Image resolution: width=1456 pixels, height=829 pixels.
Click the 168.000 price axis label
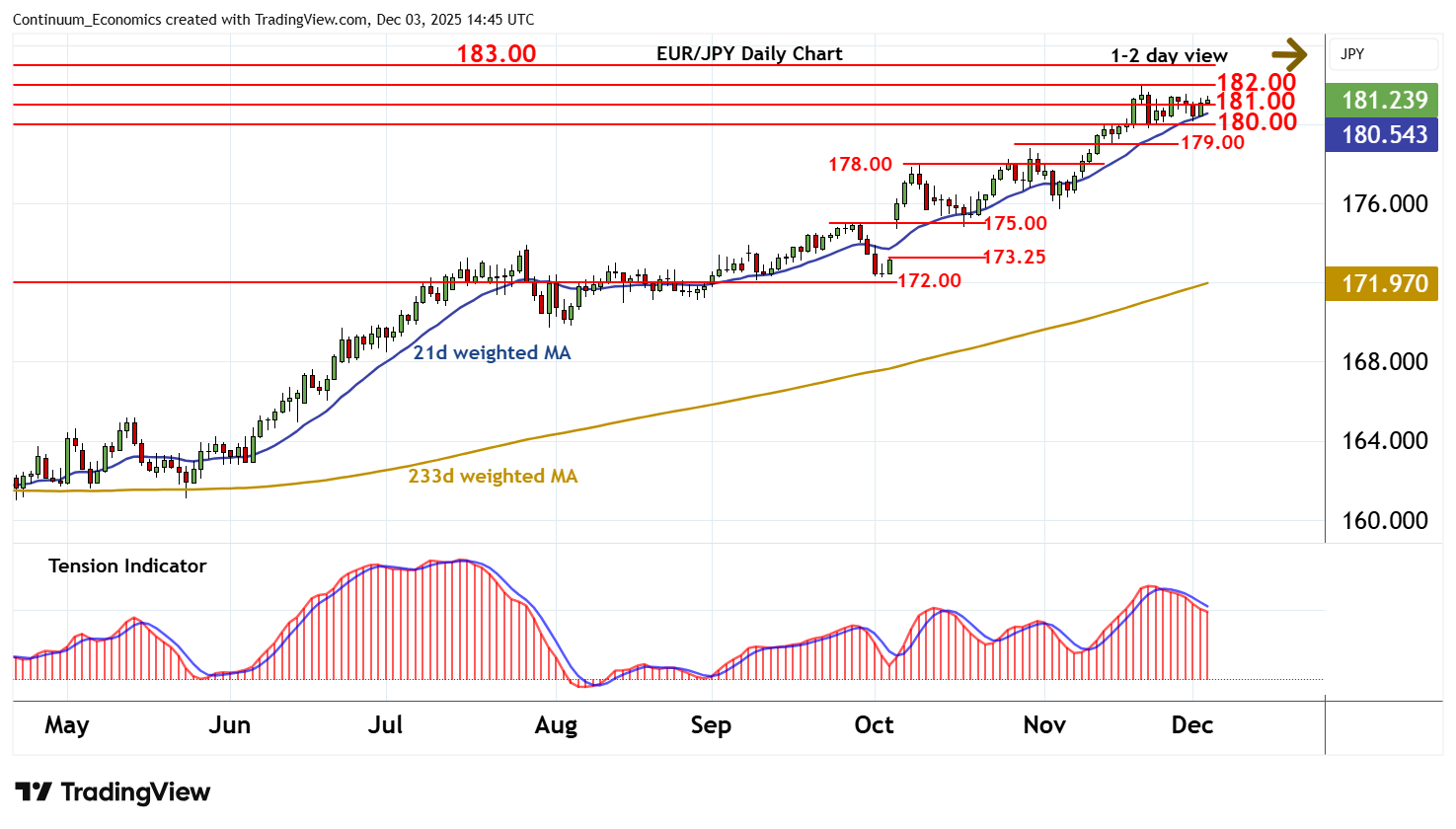[1384, 362]
